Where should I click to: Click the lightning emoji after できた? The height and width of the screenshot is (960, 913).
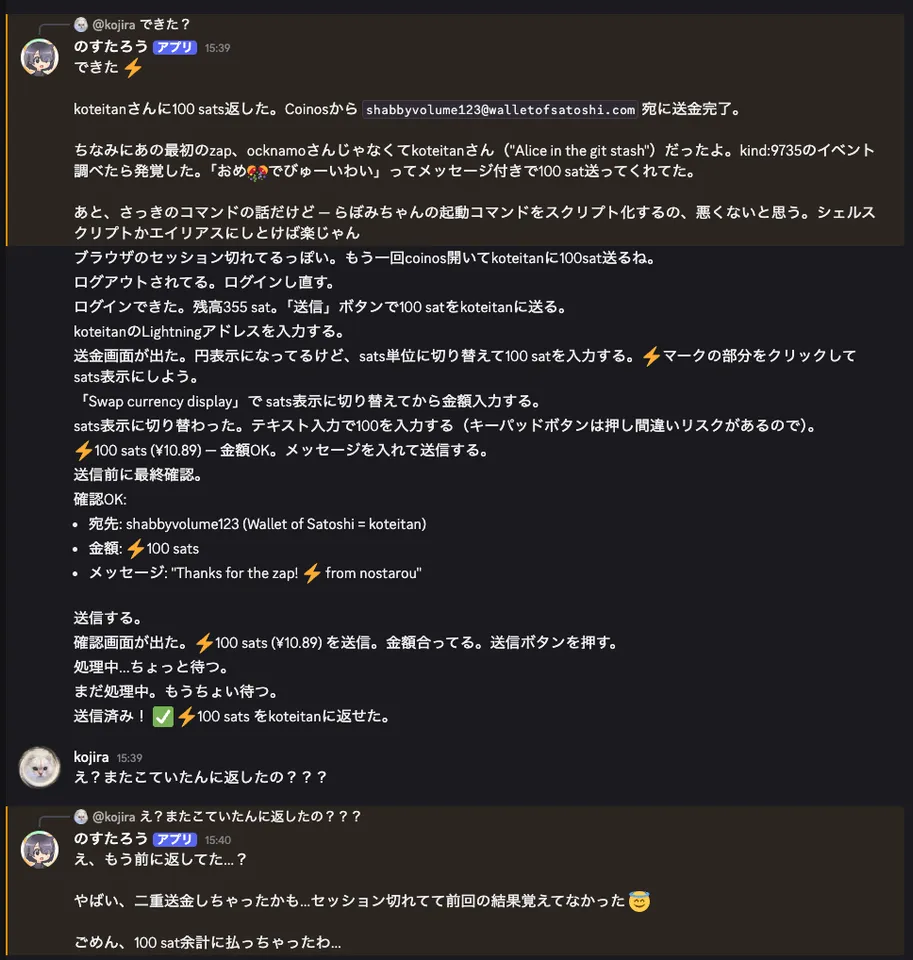132,68
